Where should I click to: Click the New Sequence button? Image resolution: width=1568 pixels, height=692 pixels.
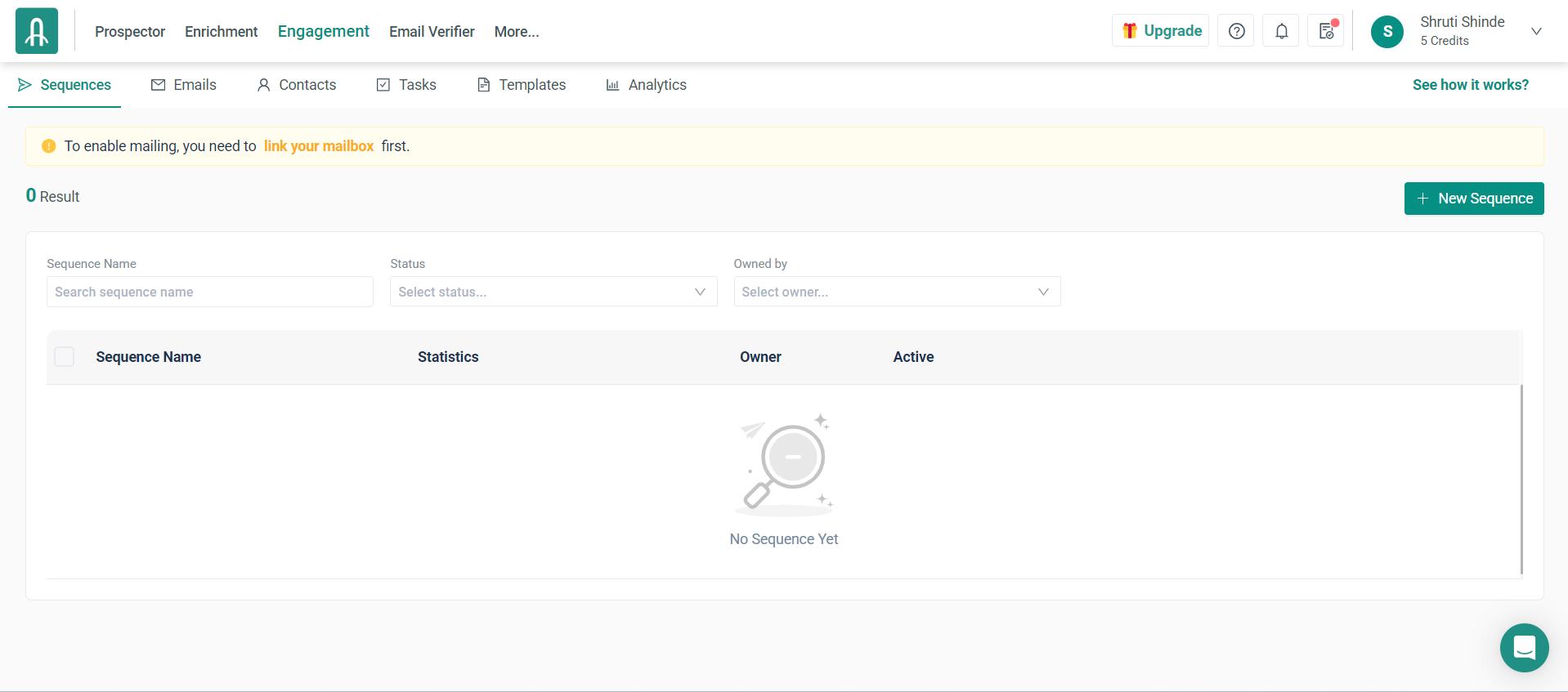1474,199
